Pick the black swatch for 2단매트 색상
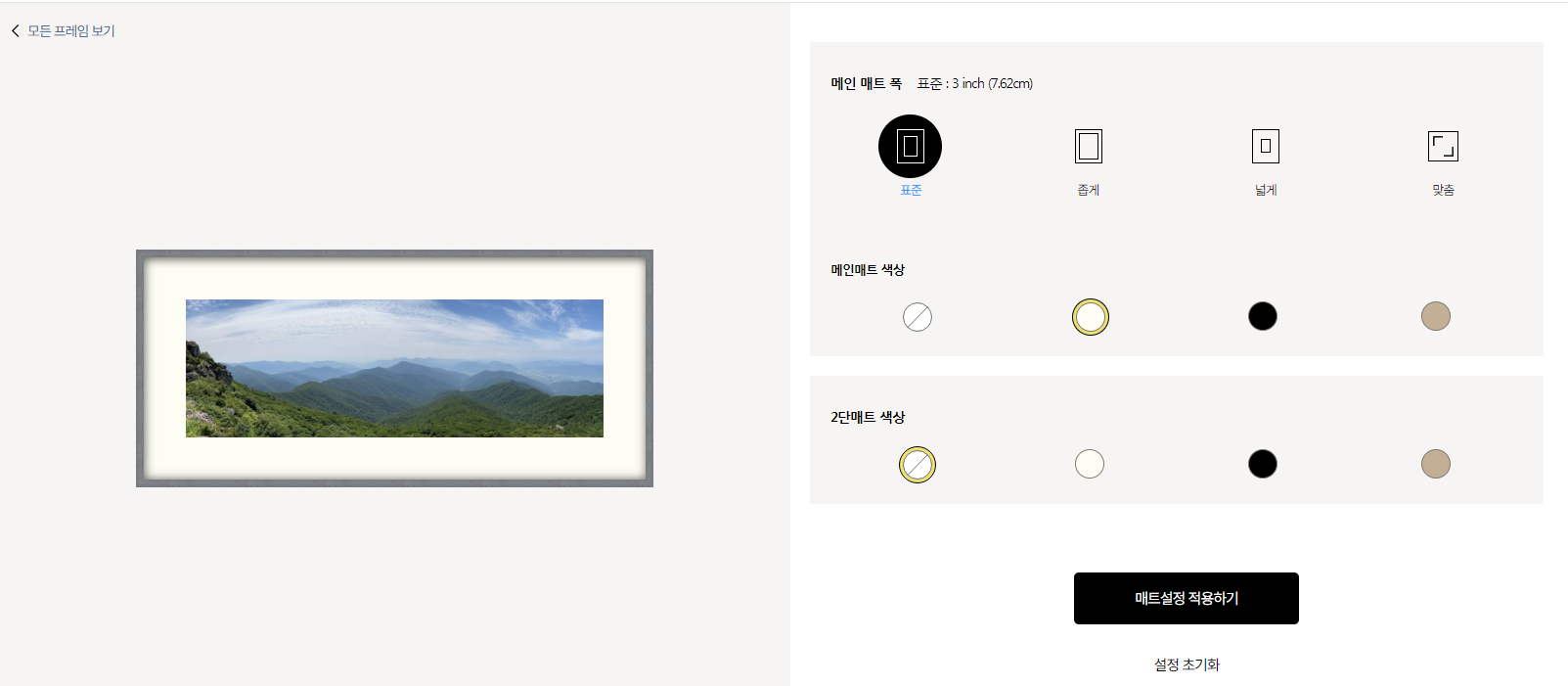 [1263, 464]
